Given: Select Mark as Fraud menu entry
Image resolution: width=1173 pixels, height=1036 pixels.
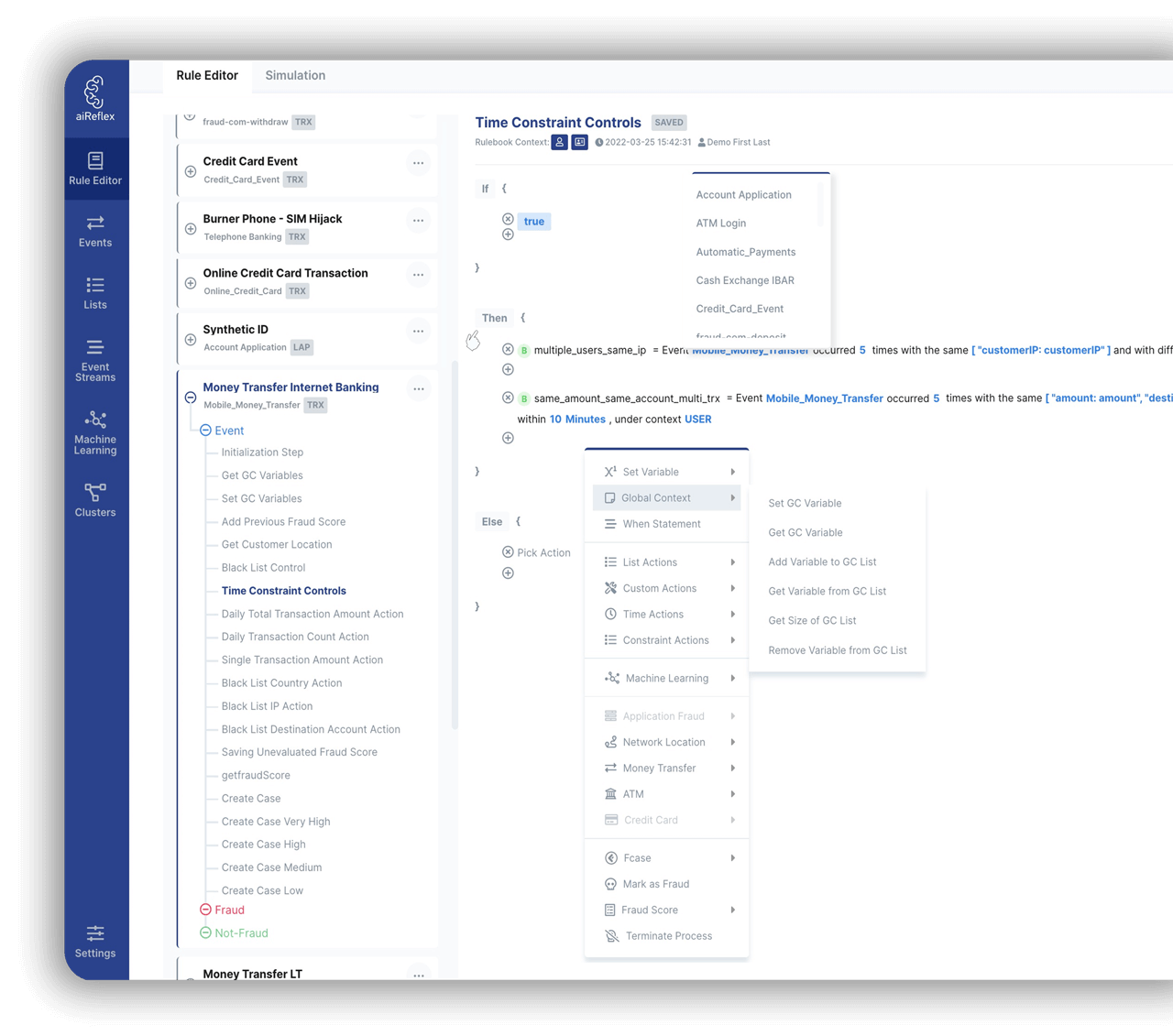Looking at the screenshot, I should click(x=655, y=884).
